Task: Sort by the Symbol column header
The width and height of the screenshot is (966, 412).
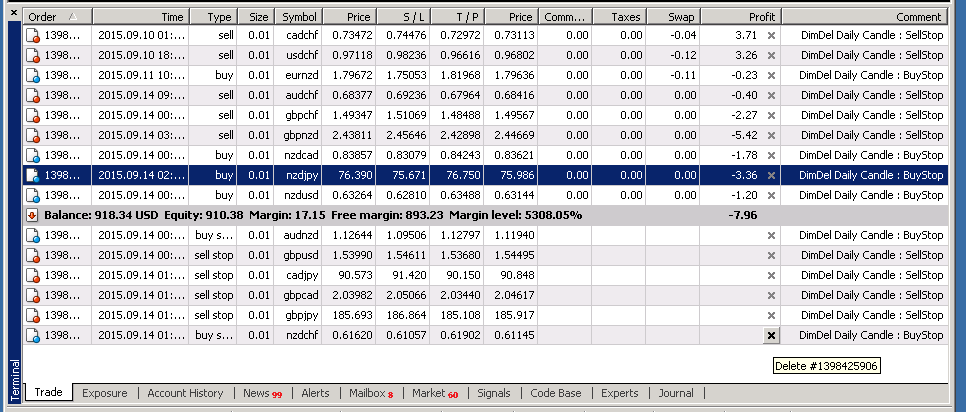Action: tap(298, 17)
